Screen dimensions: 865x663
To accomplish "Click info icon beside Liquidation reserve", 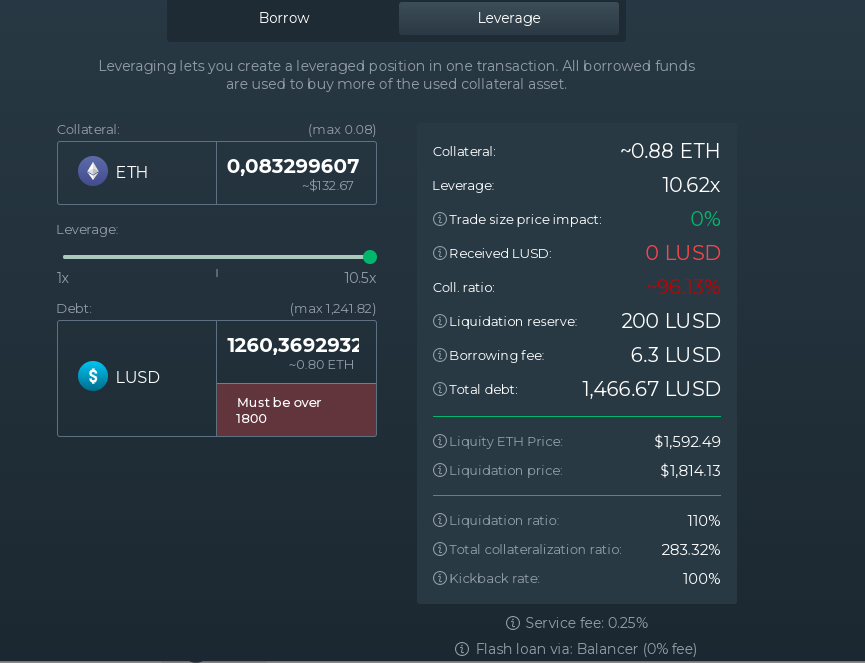I will (440, 321).
